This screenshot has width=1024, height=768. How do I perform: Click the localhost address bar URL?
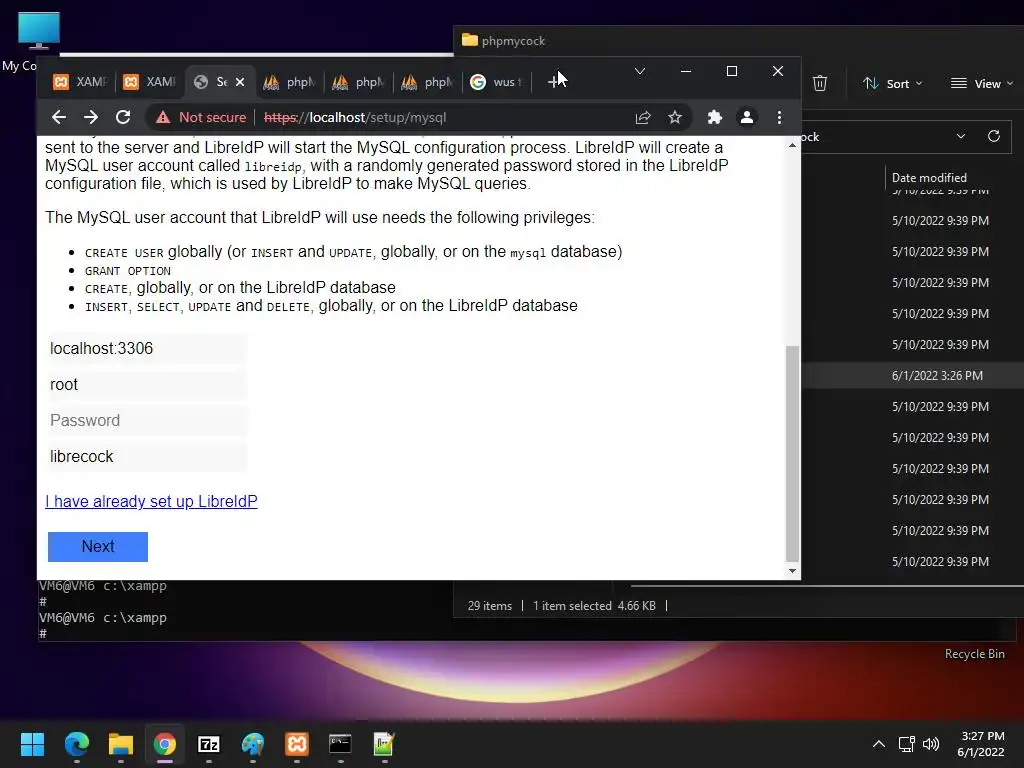coord(355,118)
